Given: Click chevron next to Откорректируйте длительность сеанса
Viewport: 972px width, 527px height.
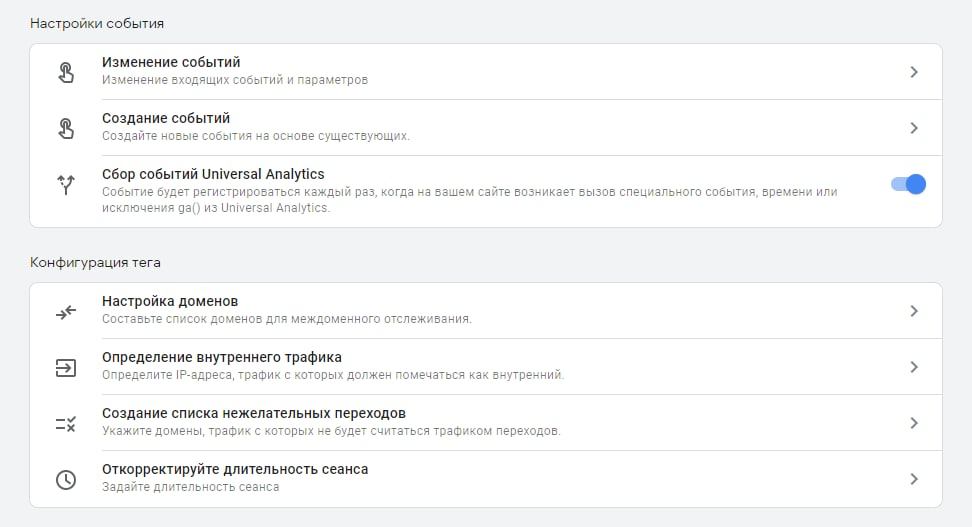Looking at the screenshot, I should [914, 479].
